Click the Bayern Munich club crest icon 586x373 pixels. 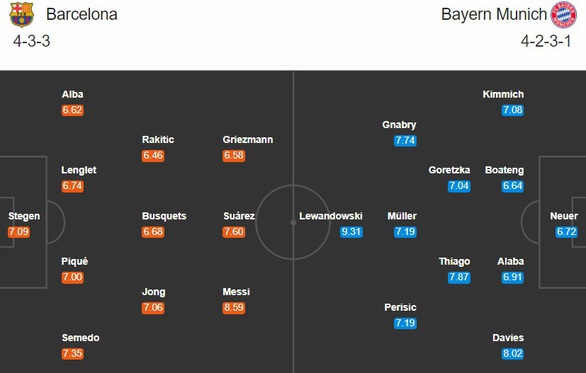click(563, 15)
